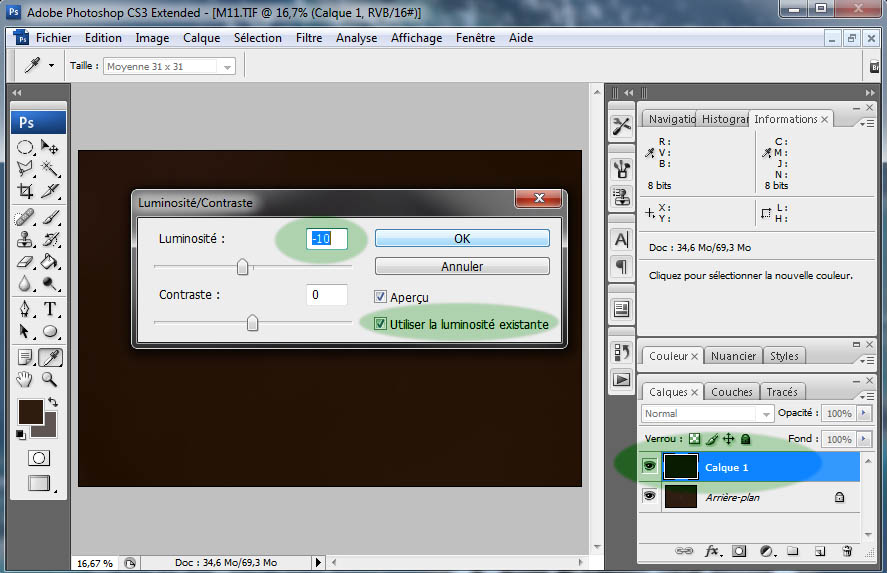Click the Luminosité value field
Screen dimensions: 887x573
pyautogui.click(x=326, y=239)
